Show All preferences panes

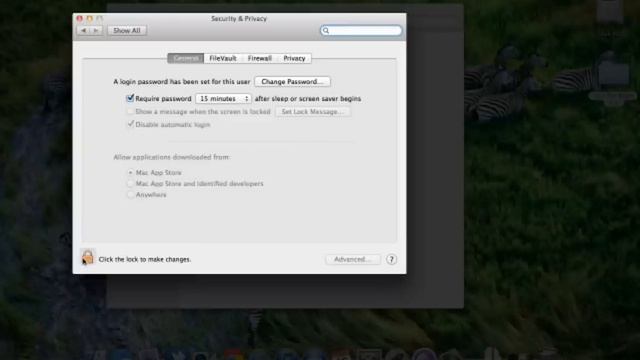tap(127, 30)
